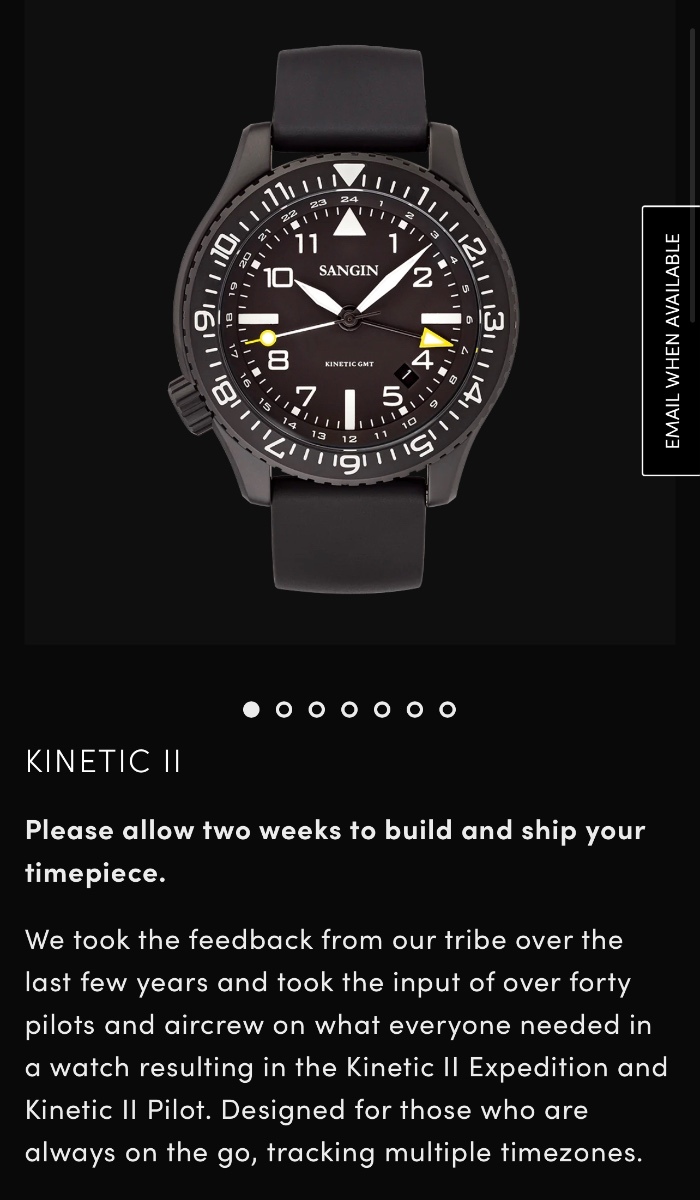Click the yellow circle counterweight on the dial
700x1200 pixels.
pyautogui.click(x=268, y=339)
